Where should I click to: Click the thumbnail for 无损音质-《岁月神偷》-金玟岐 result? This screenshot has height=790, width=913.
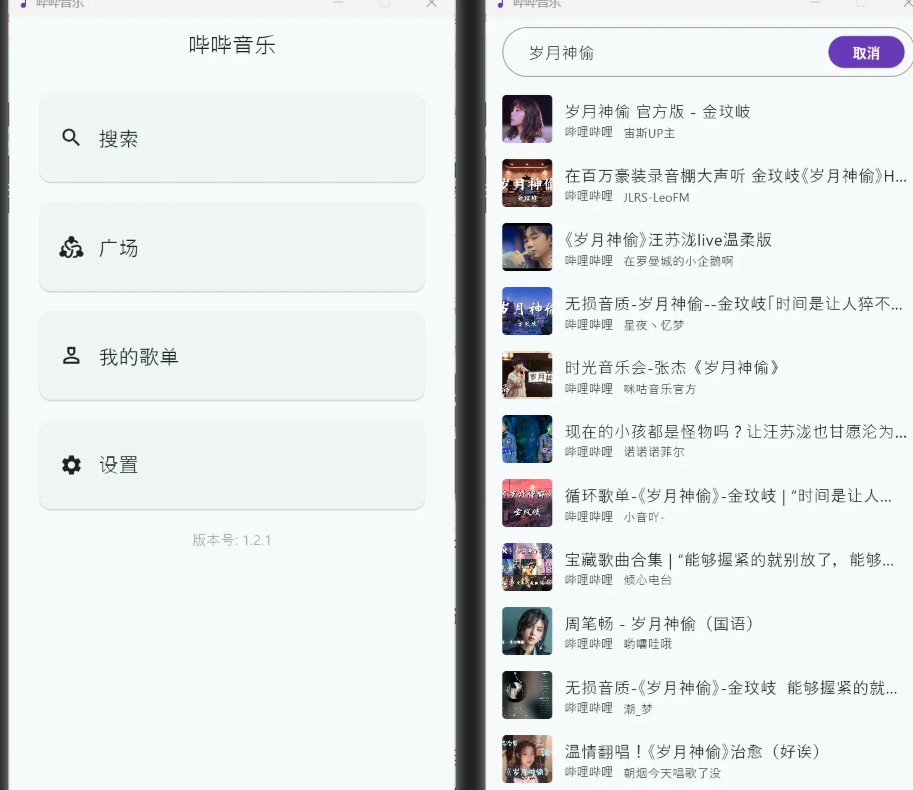pos(527,695)
